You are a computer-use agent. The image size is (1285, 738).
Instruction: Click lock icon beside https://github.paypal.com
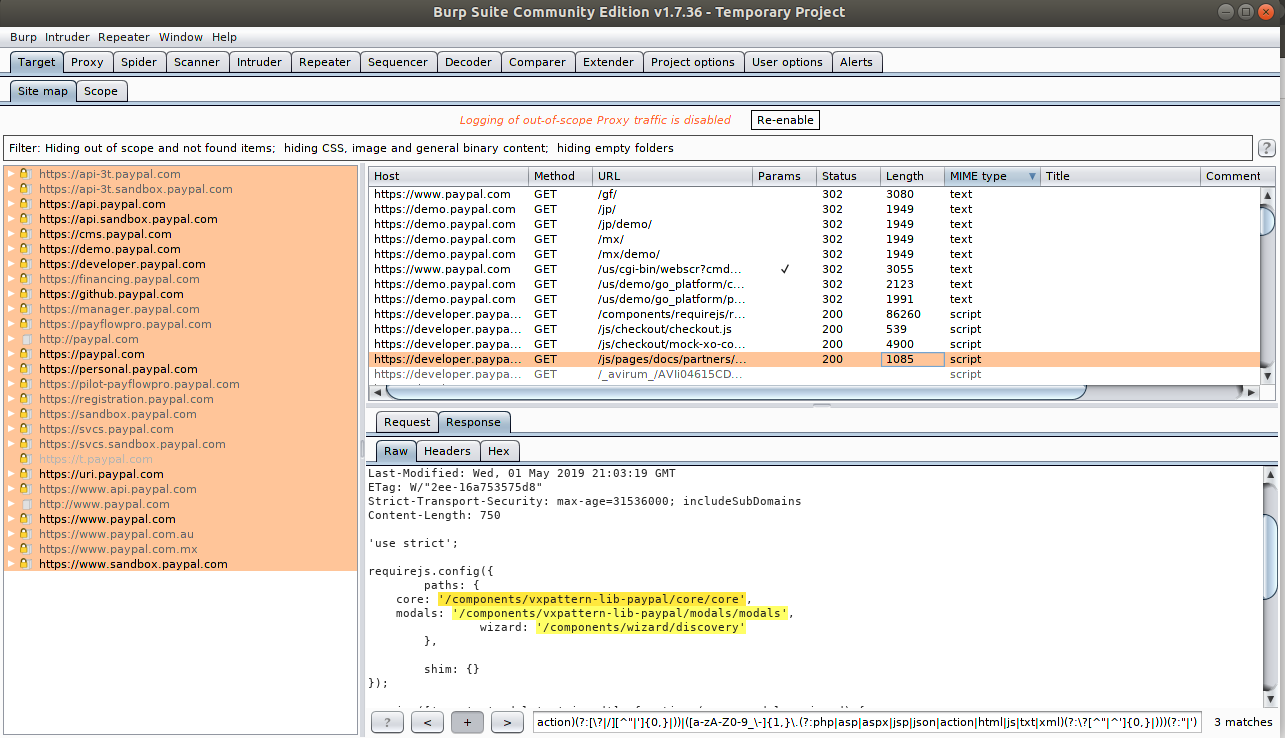tap(26, 294)
